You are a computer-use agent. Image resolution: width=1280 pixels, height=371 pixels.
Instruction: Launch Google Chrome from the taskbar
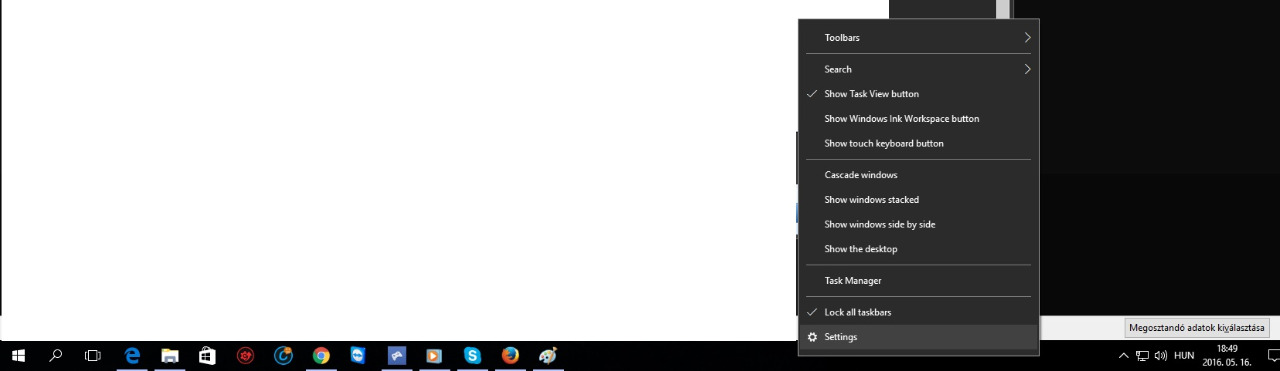click(321, 355)
